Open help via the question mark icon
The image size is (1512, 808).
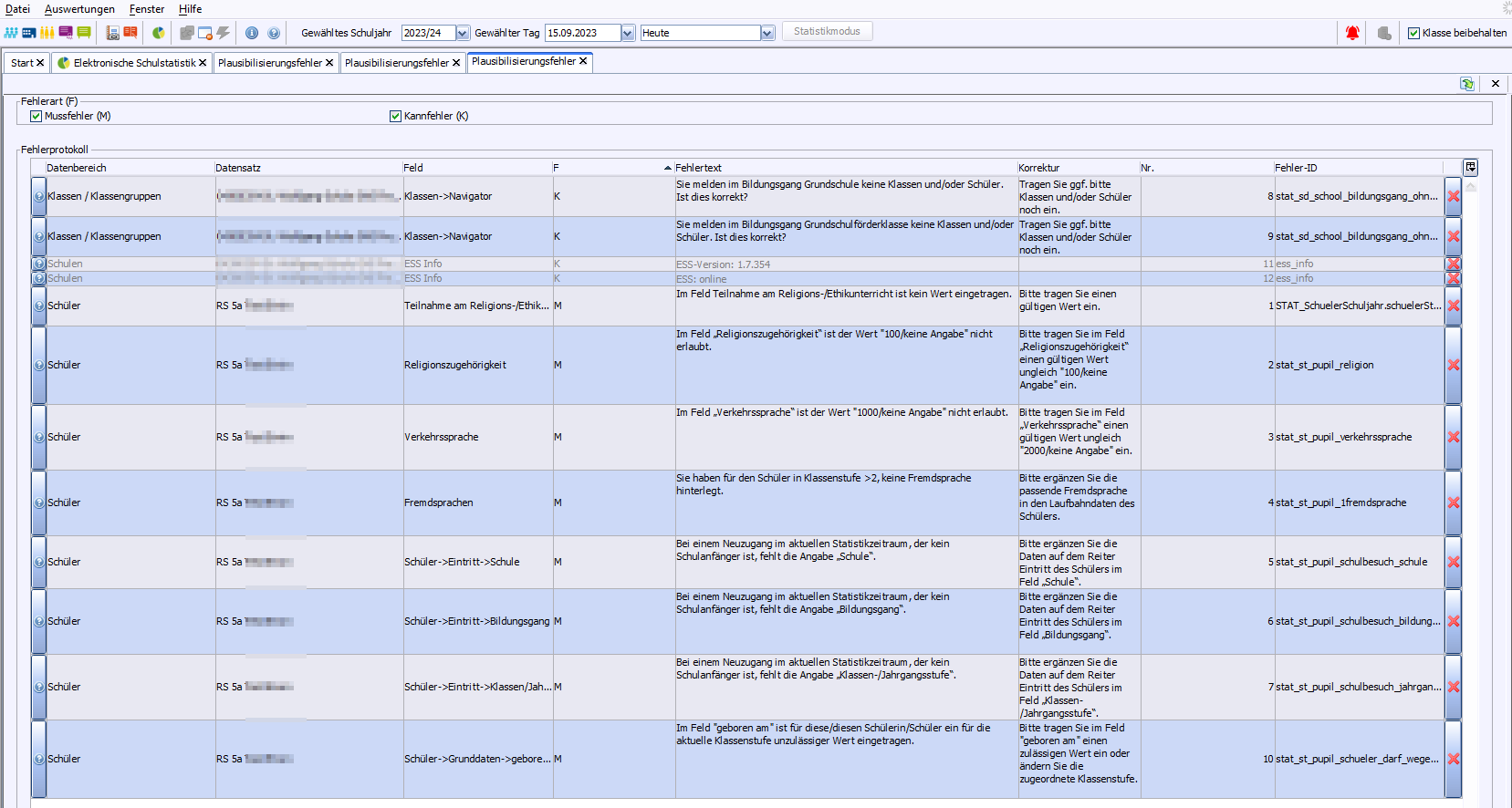pos(274,33)
